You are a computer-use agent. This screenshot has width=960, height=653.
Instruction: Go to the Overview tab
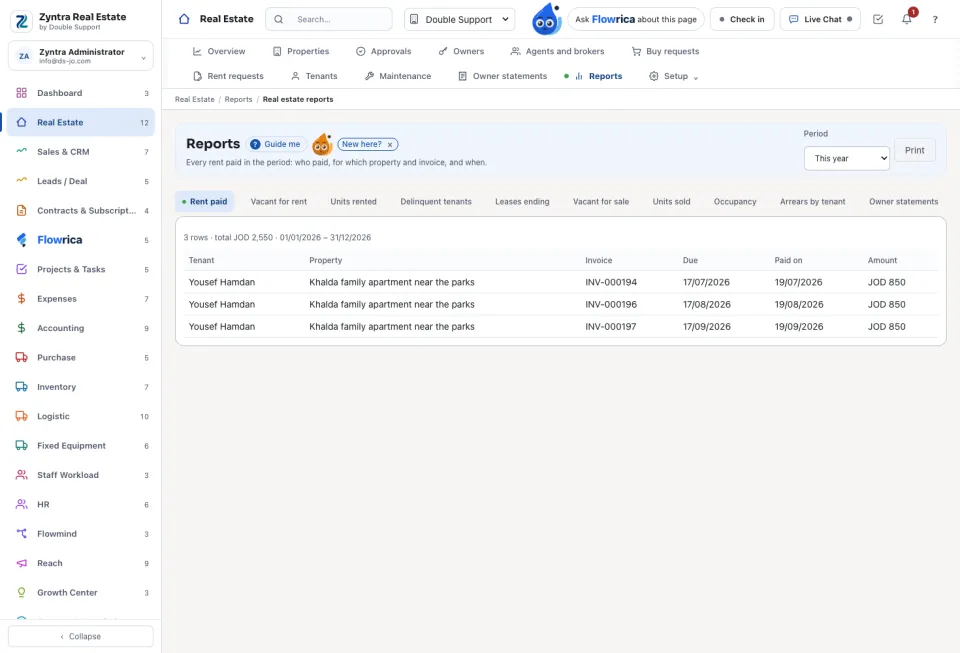[219, 51]
